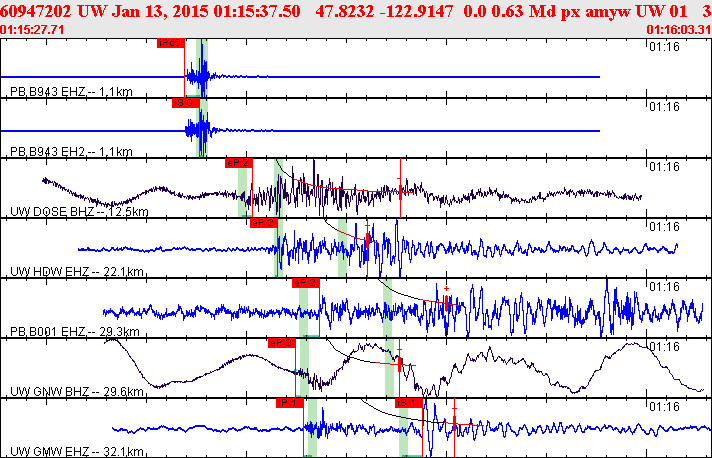Click the event header 60947202 UW text
The width and height of the screenshot is (712, 458).
pos(52,11)
